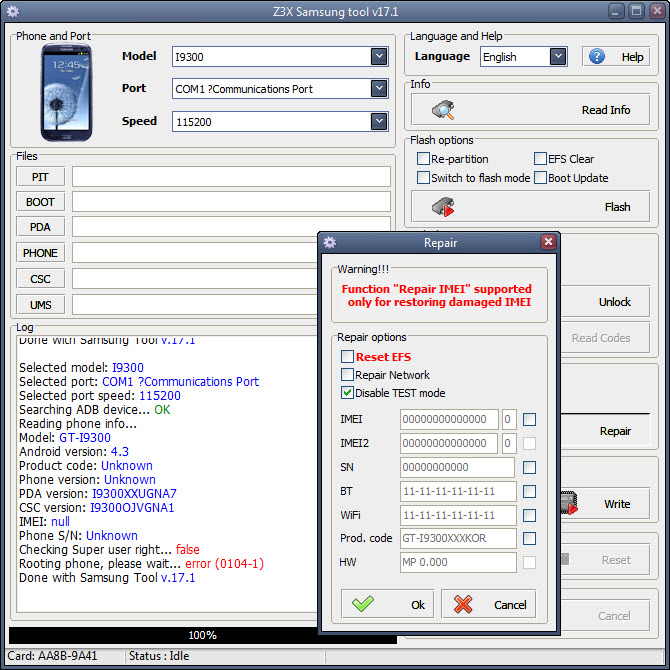Click the Read Info button label
Viewport: 670px width, 670px height.
click(605, 110)
